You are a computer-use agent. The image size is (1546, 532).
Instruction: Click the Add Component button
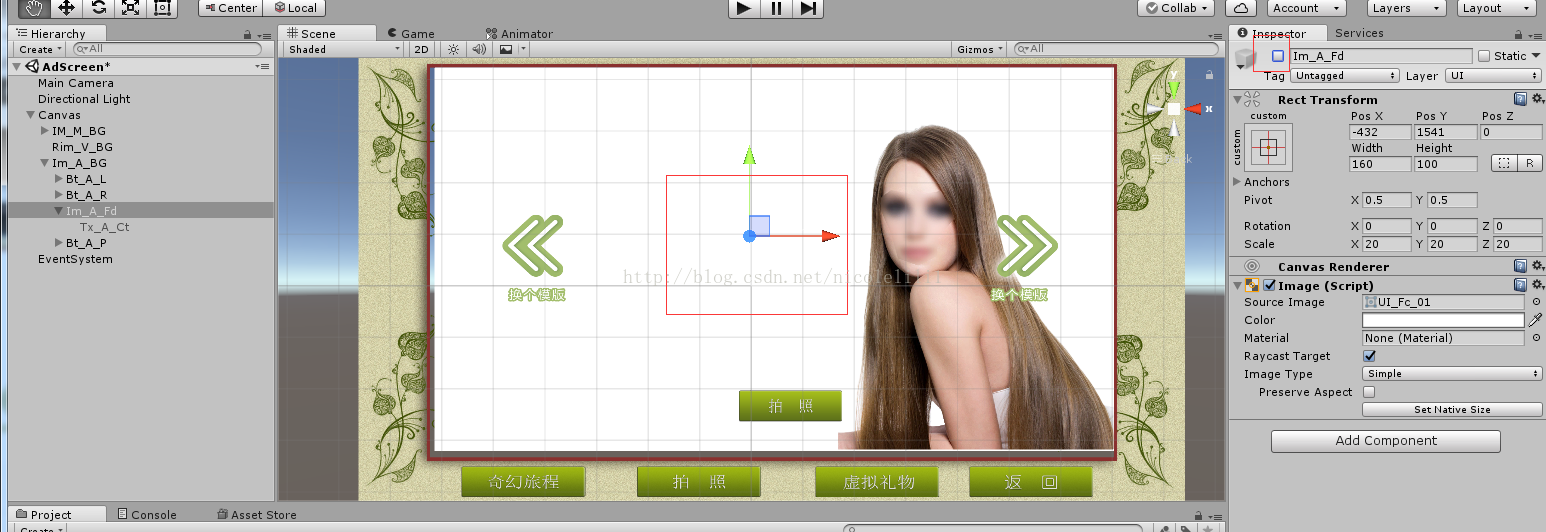tap(1386, 441)
